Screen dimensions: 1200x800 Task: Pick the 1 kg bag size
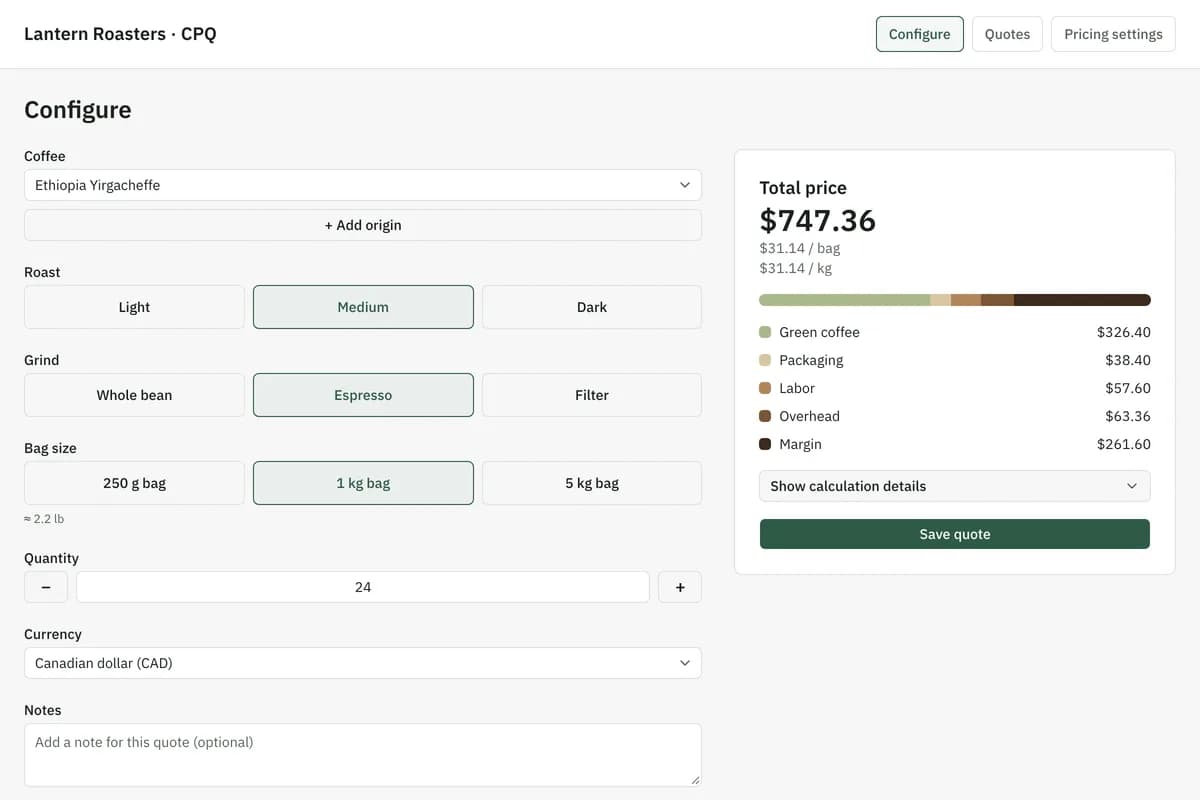click(x=363, y=483)
